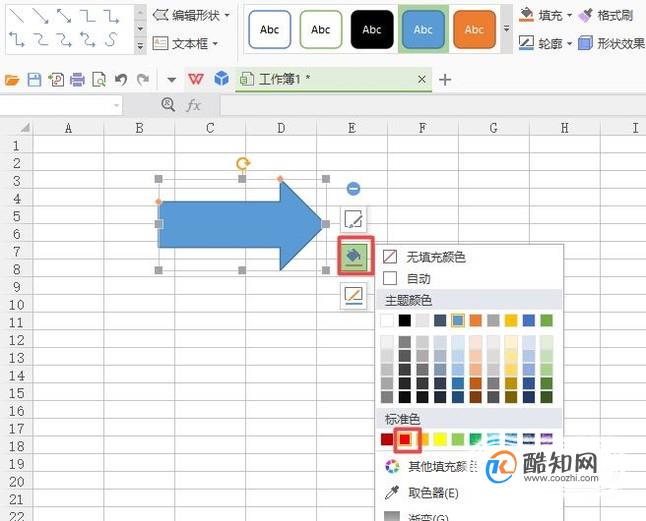
Task: Click the floating shape fill bucket icon
Action: pos(354,256)
